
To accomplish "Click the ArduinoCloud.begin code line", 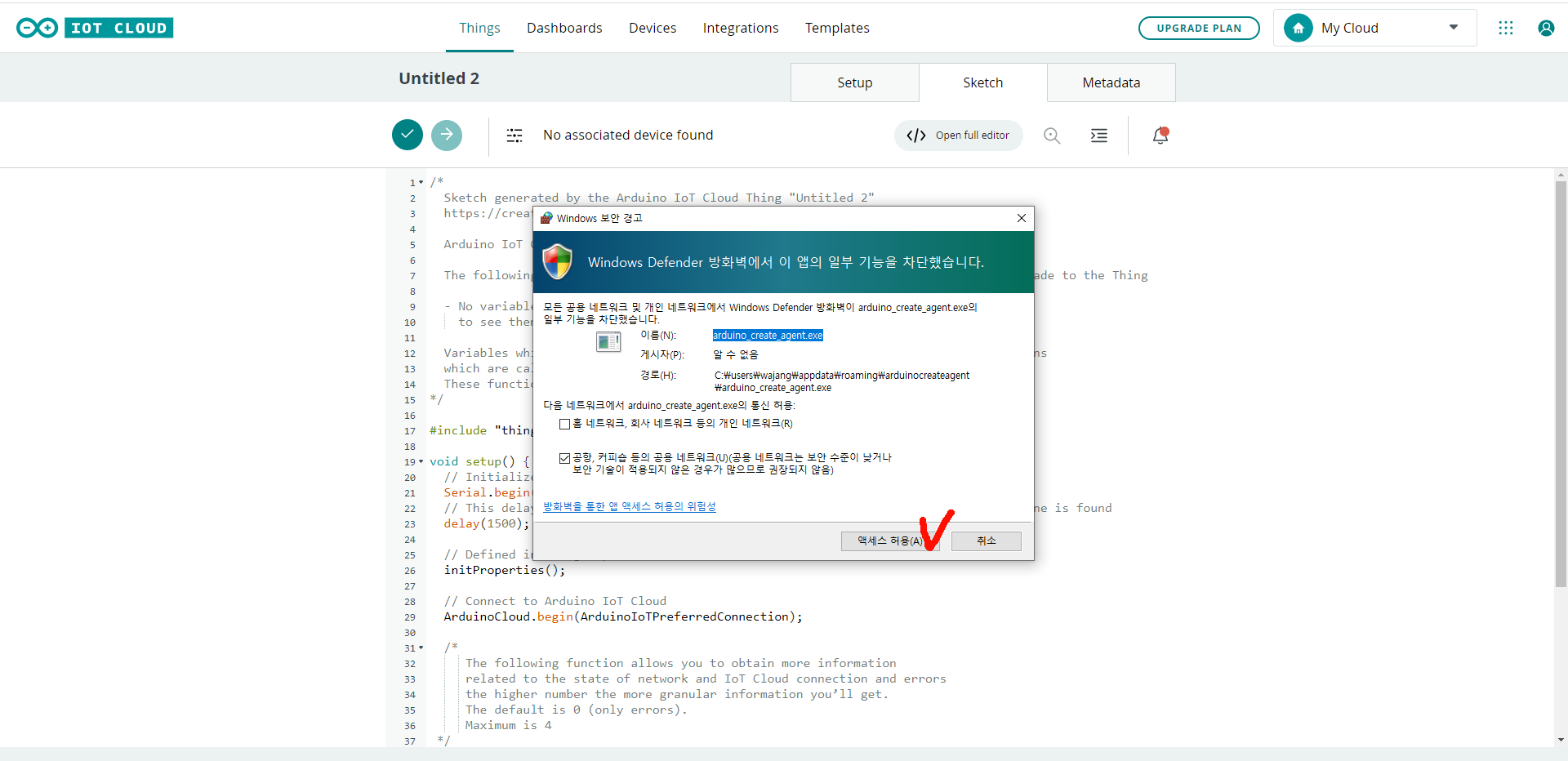I will coord(623,616).
